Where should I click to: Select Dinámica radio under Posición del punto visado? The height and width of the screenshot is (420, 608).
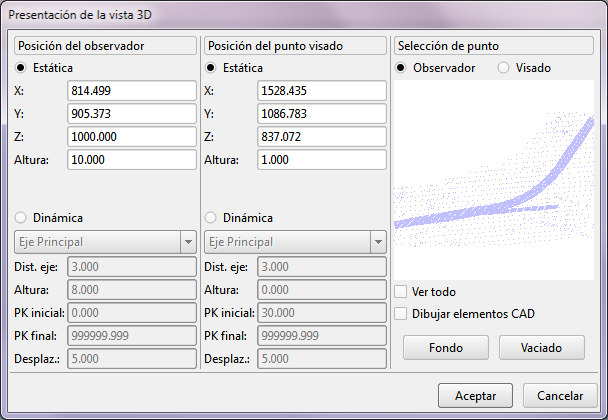(211, 218)
